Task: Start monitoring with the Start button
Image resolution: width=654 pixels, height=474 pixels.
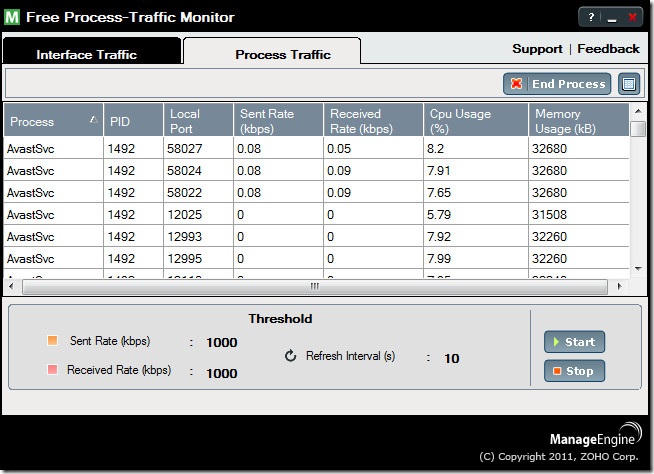Action: click(x=574, y=342)
